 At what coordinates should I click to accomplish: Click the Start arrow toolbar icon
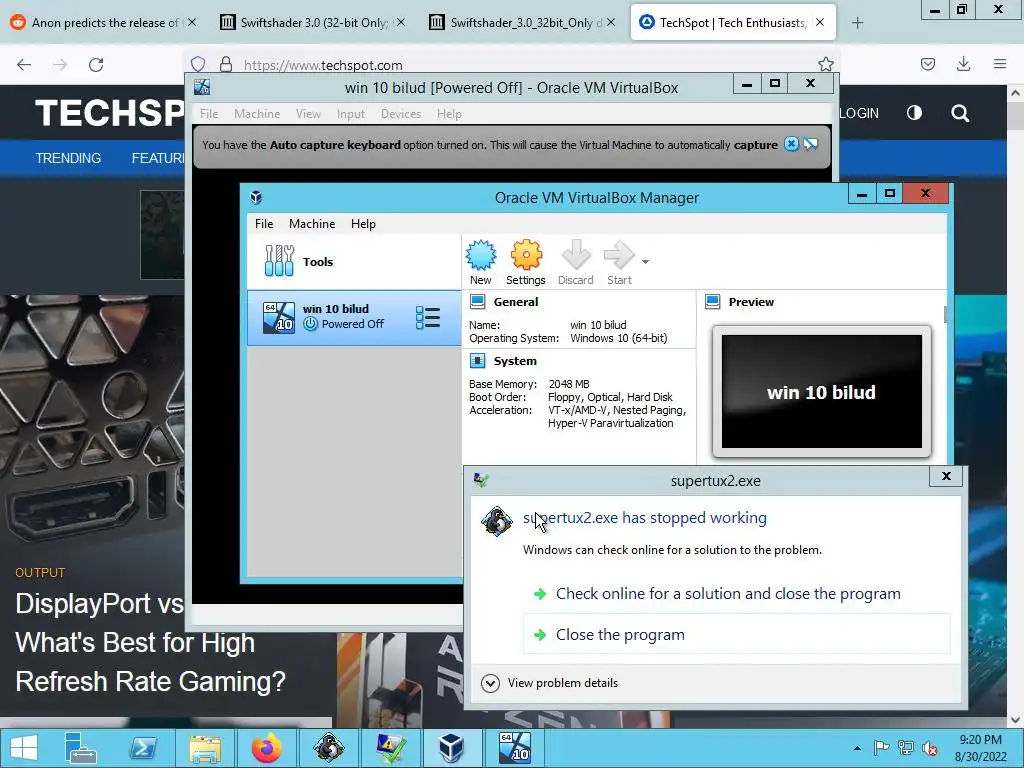[619, 262]
